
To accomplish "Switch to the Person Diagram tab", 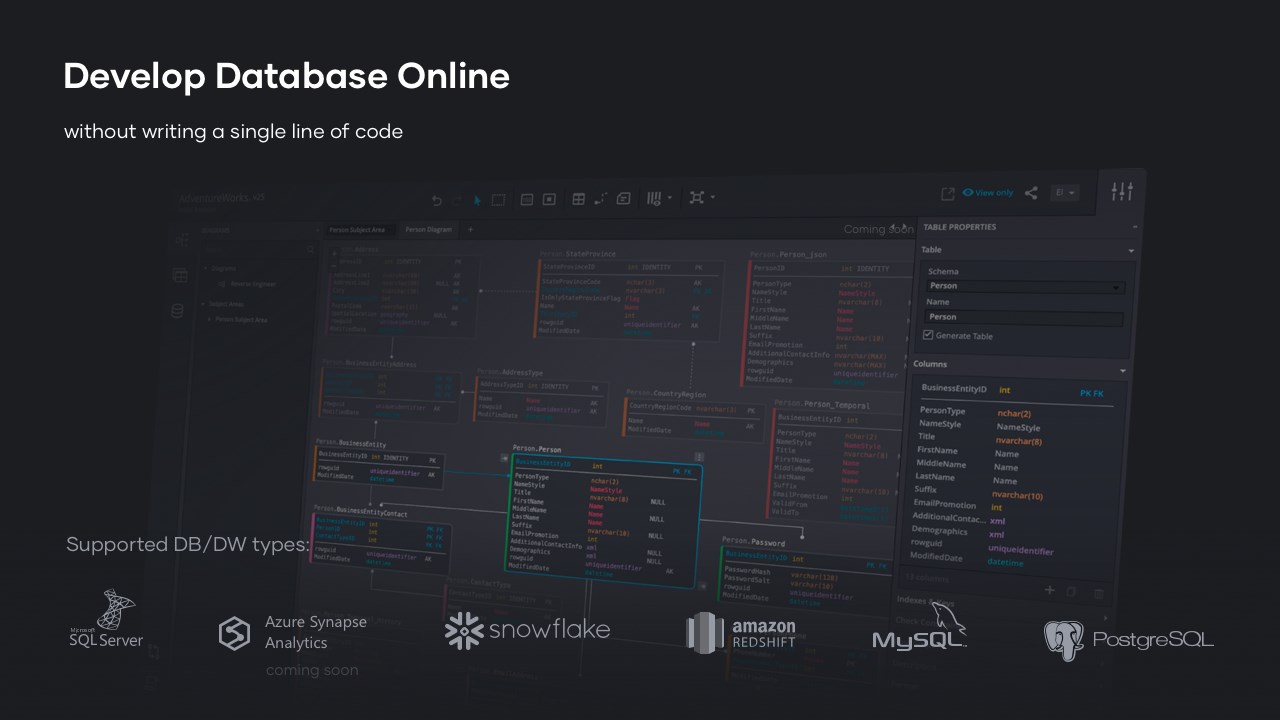I will [429, 229].
